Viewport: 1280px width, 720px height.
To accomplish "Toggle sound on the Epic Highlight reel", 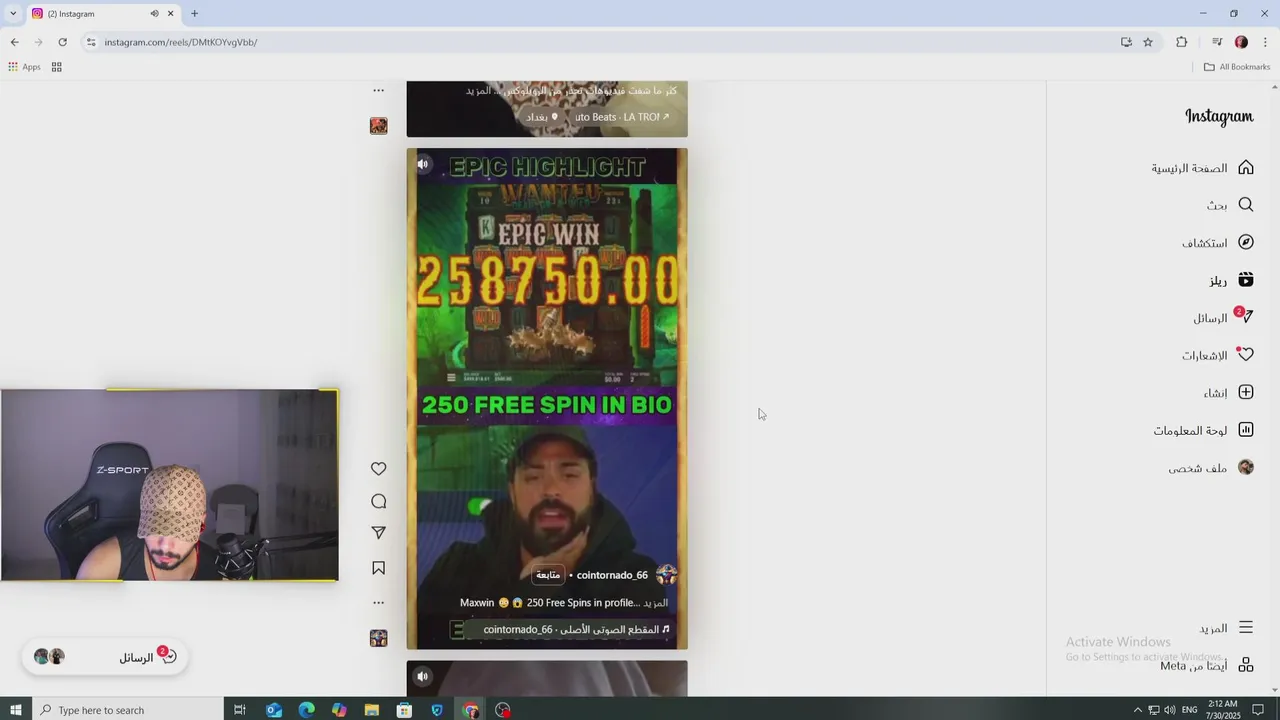I will tap(423, 164).
